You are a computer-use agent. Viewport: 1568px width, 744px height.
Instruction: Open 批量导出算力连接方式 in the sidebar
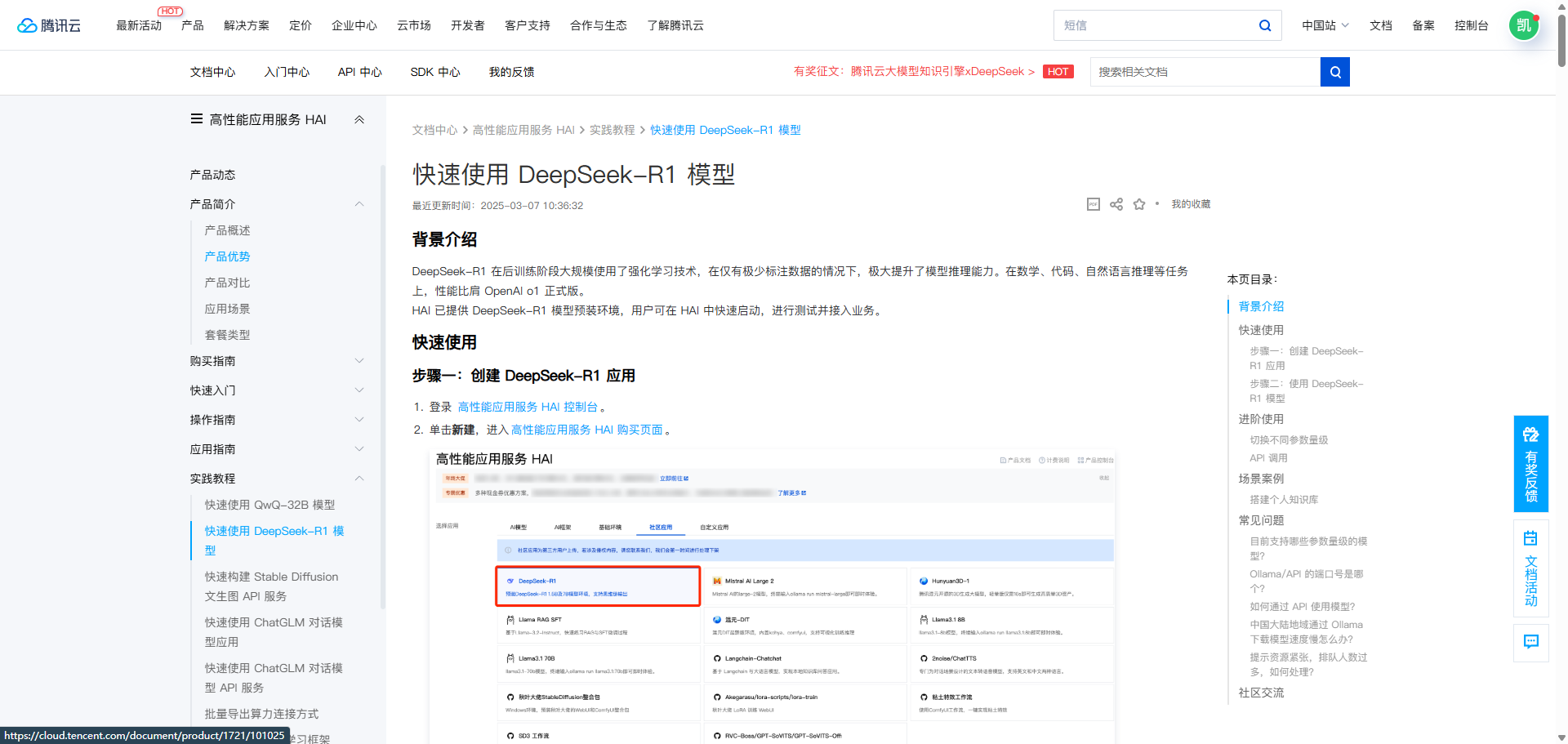coord(262,714)
